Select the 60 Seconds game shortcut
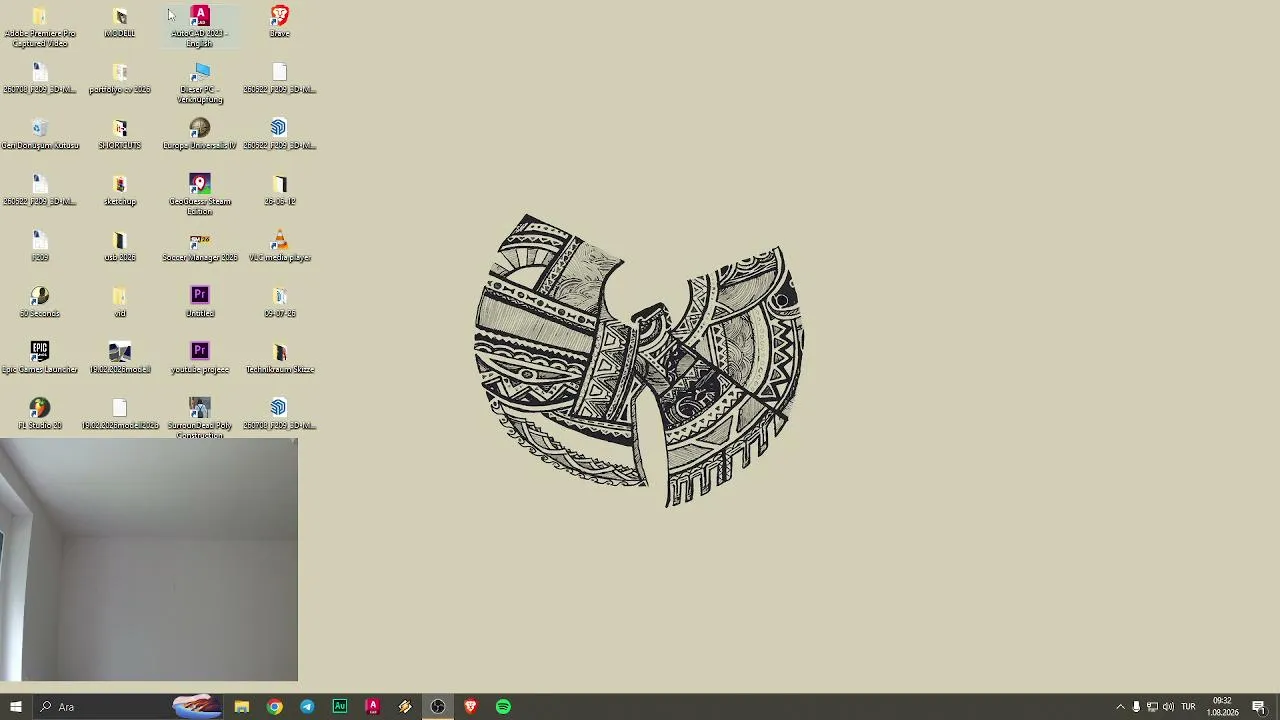Image resolution: width=1280 pixels, height=720 pixels. pos(40,302)
